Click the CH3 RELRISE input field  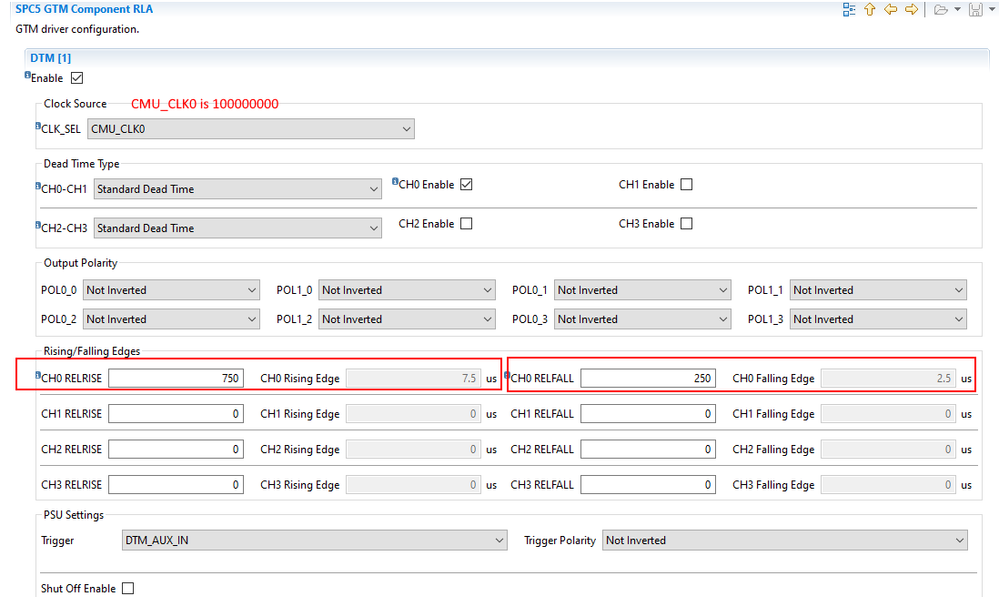(176, 485)
